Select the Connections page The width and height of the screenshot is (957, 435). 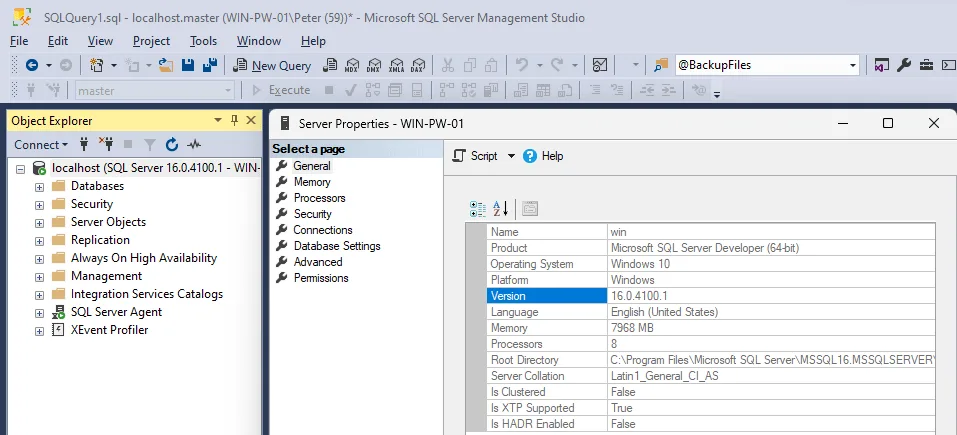pos(323,230)
